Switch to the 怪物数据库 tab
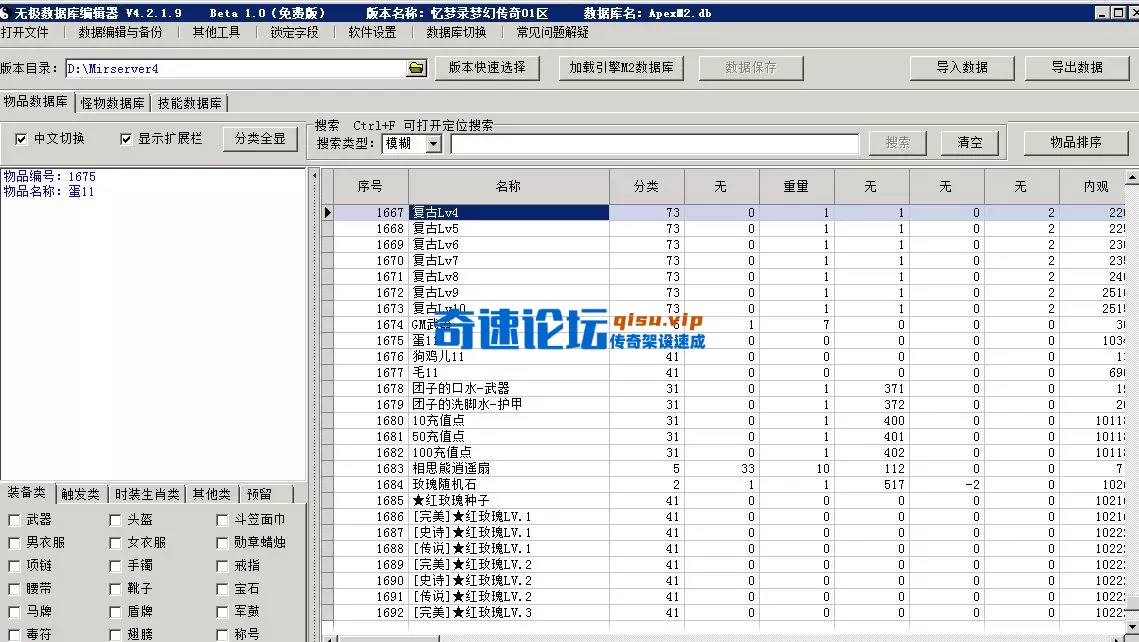1139x642 pixels. 113,103
